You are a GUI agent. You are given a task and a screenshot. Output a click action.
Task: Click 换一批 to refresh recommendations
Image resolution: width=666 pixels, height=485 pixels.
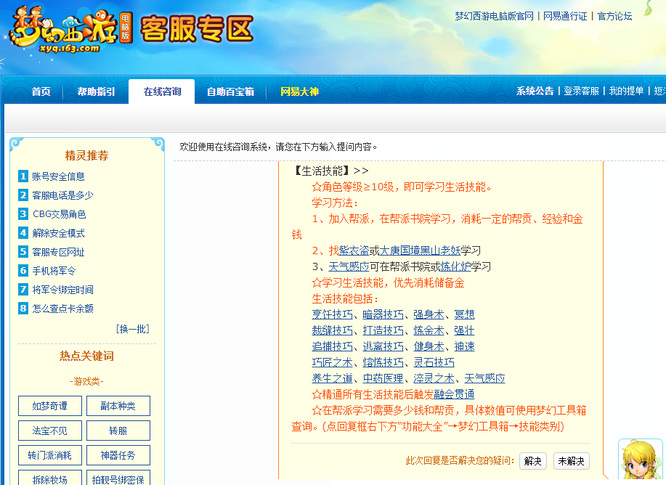click(133, 329)
